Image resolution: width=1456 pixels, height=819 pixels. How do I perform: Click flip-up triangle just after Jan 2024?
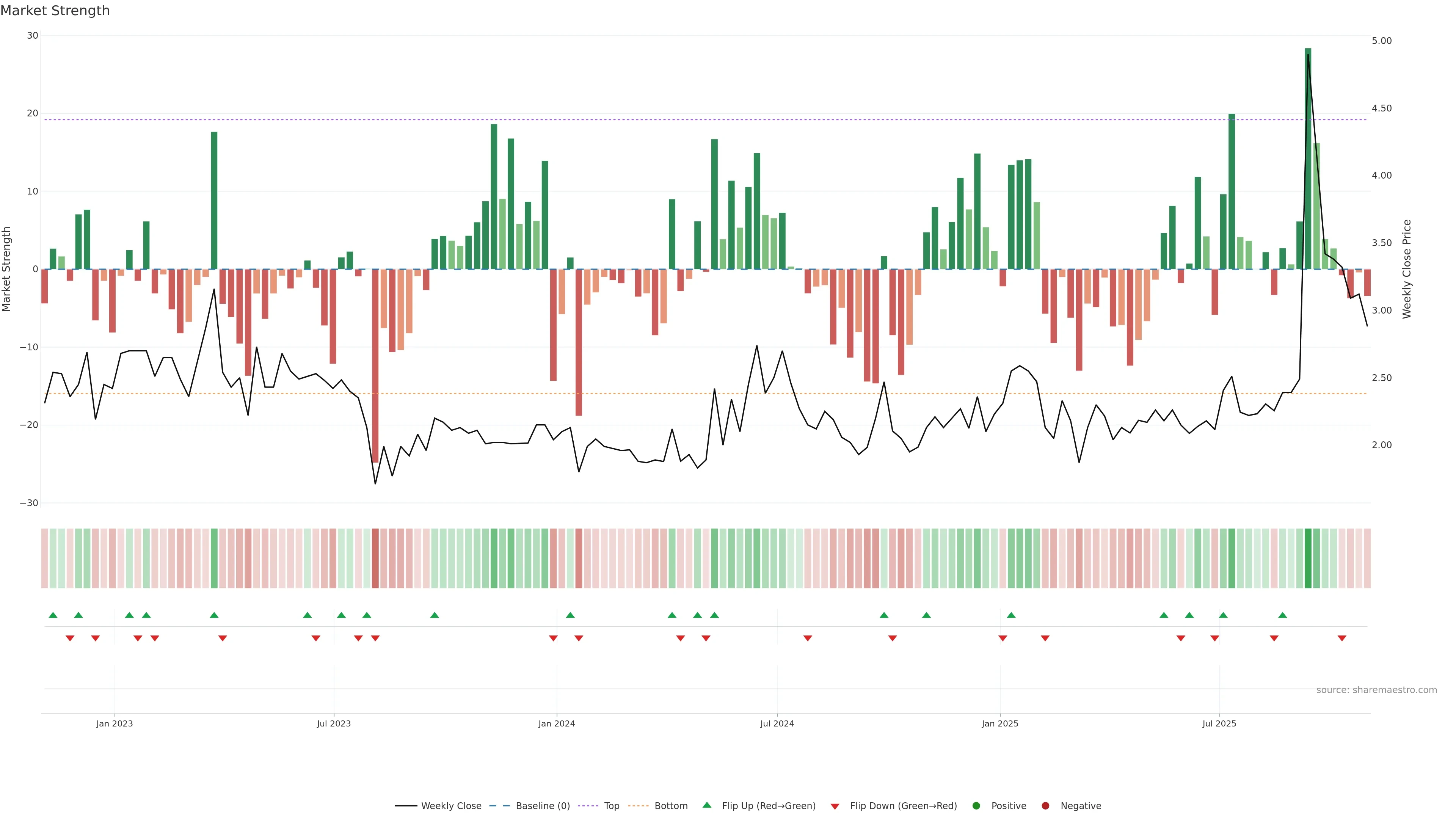[570, 615]
